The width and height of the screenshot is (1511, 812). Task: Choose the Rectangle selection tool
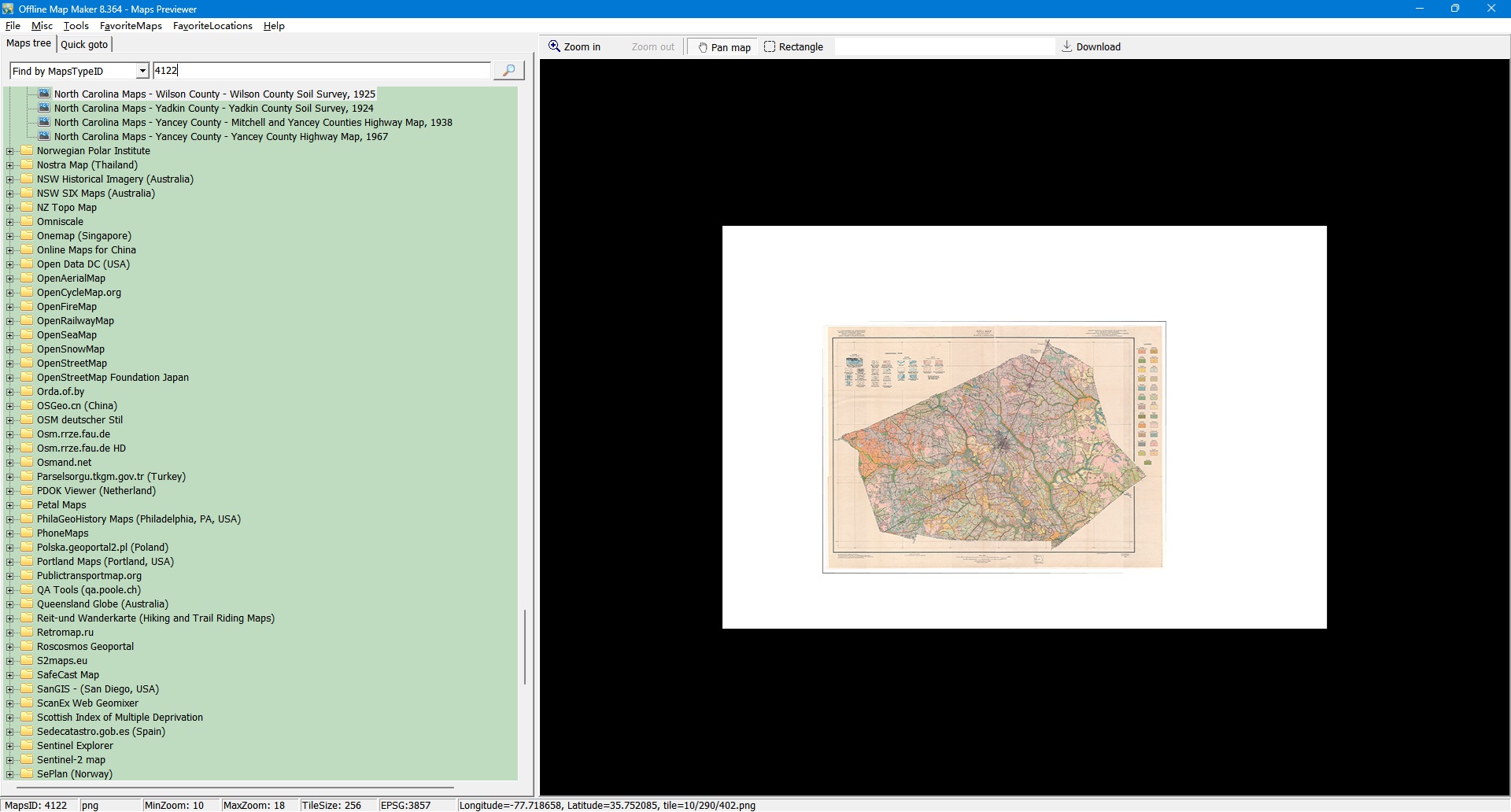(793, 47)
